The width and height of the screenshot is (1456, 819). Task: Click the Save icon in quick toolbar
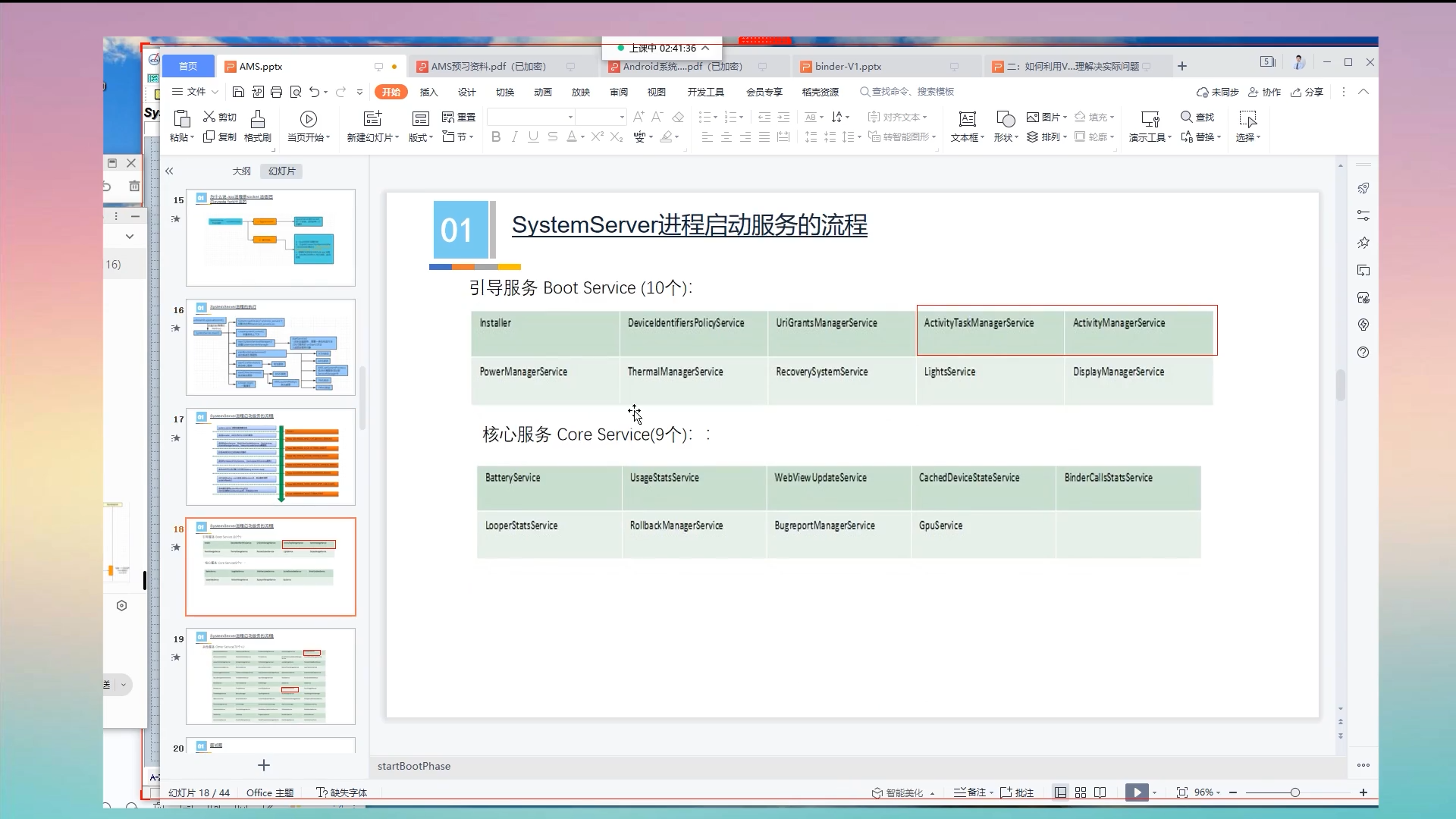pos(238,92)
